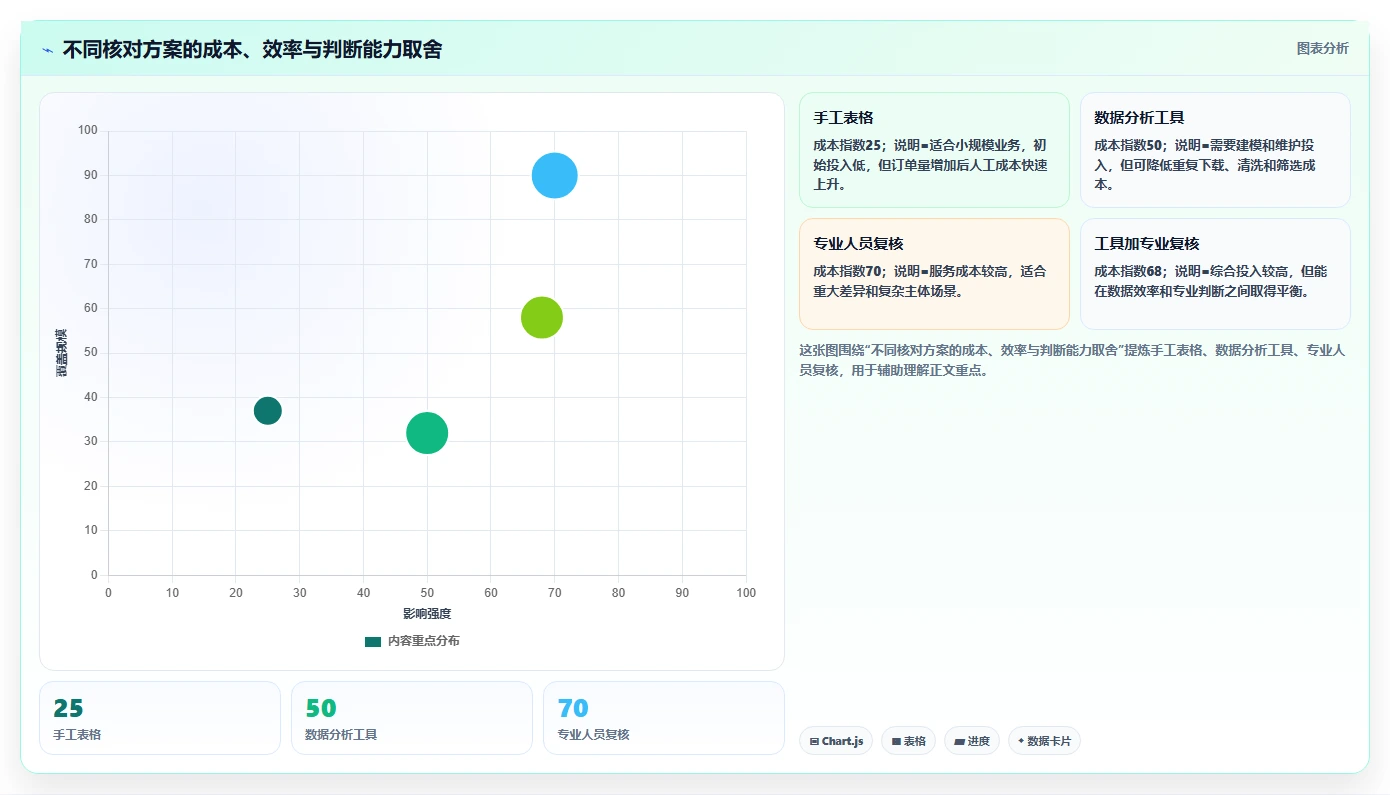The height and width of the screenshot is (795, 1390).
Task: Click the lightning icon beside the title
Action: [x=47, y=50]
